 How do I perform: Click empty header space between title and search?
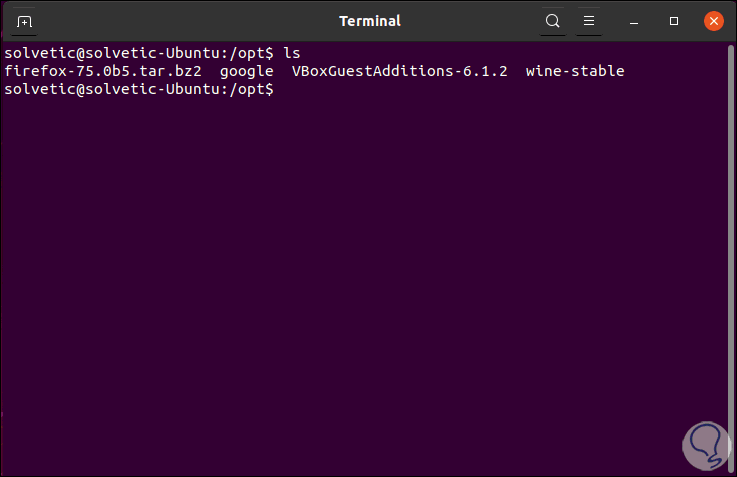point(470,21)
